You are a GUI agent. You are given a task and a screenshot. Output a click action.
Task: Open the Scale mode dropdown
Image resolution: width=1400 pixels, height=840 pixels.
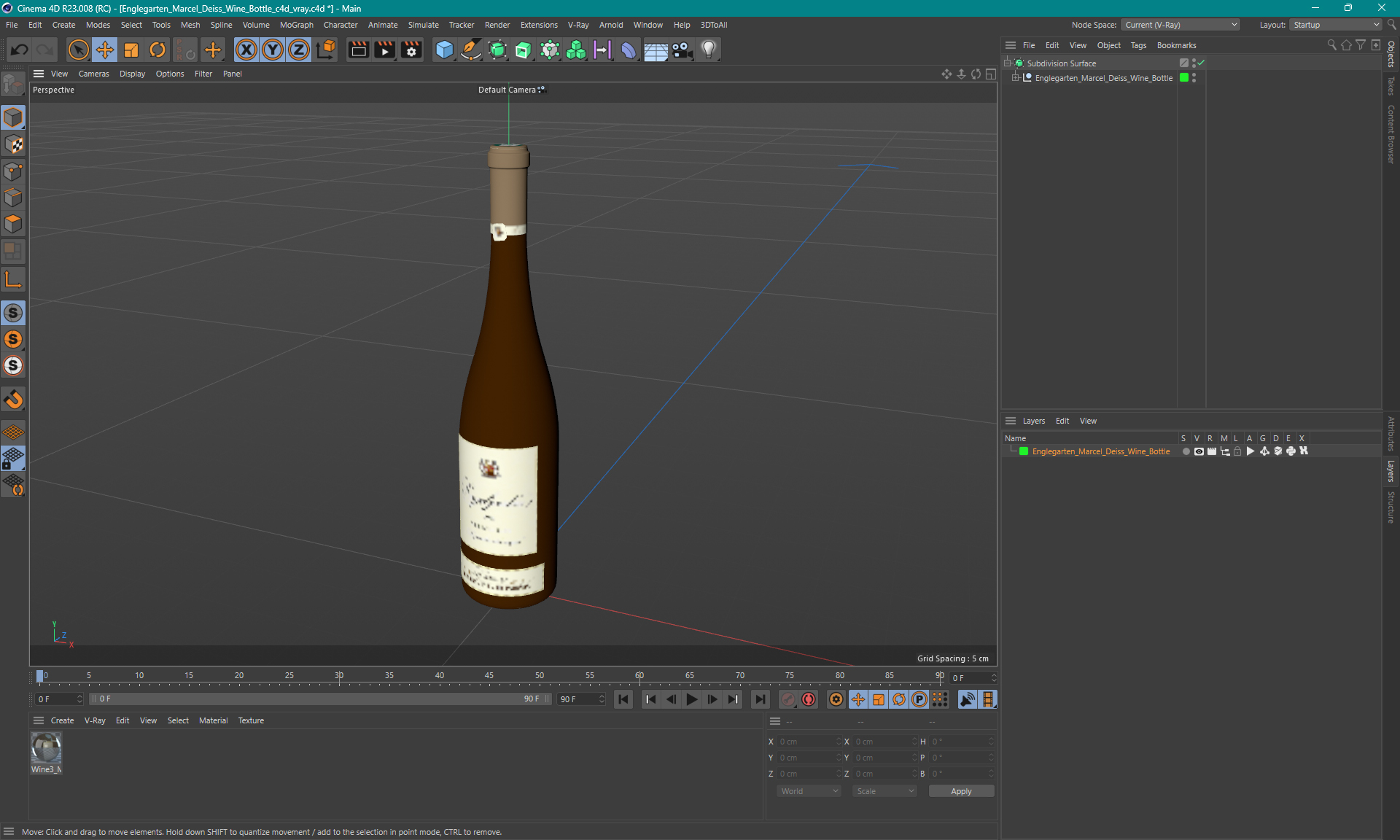[x=884, y=791]
